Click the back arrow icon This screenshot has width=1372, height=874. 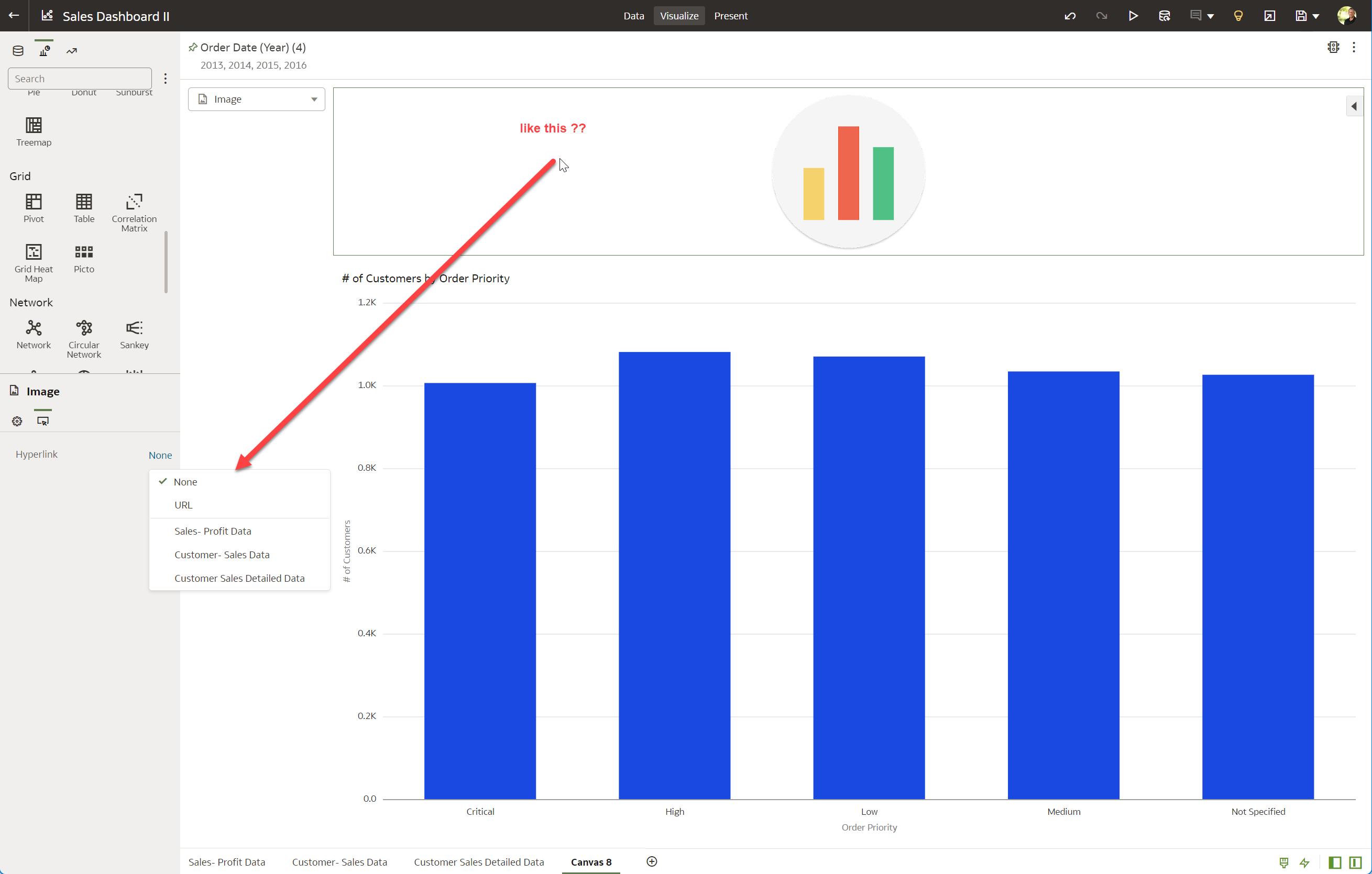click(14, 15)
